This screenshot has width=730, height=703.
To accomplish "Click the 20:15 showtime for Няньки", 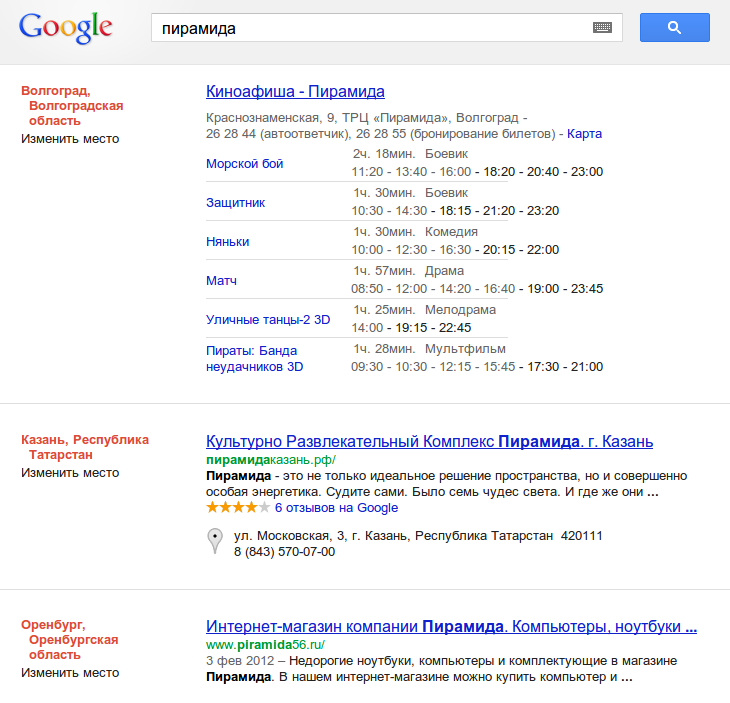I will coord(499,250).
